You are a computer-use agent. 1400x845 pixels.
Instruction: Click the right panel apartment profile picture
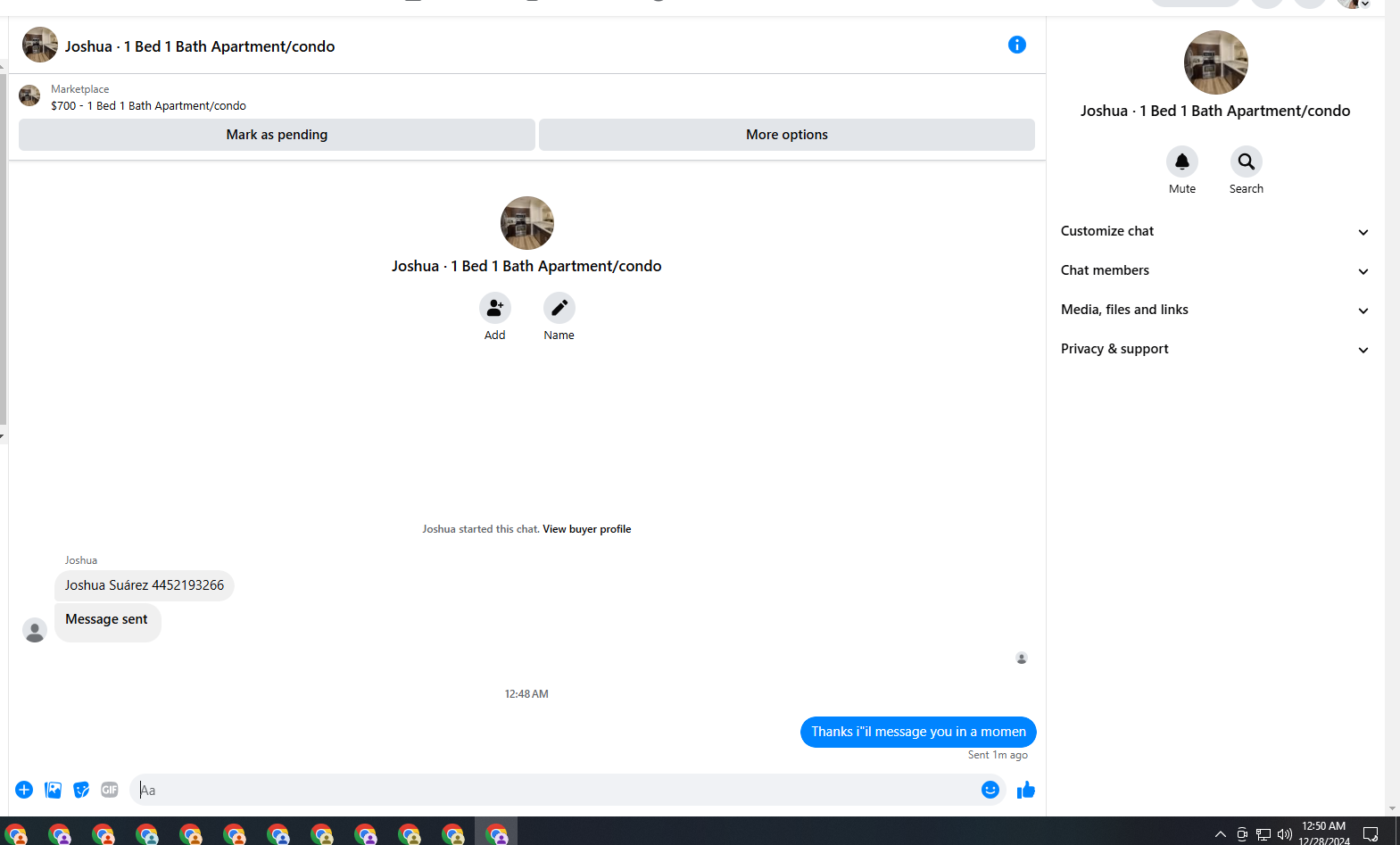1215,62
